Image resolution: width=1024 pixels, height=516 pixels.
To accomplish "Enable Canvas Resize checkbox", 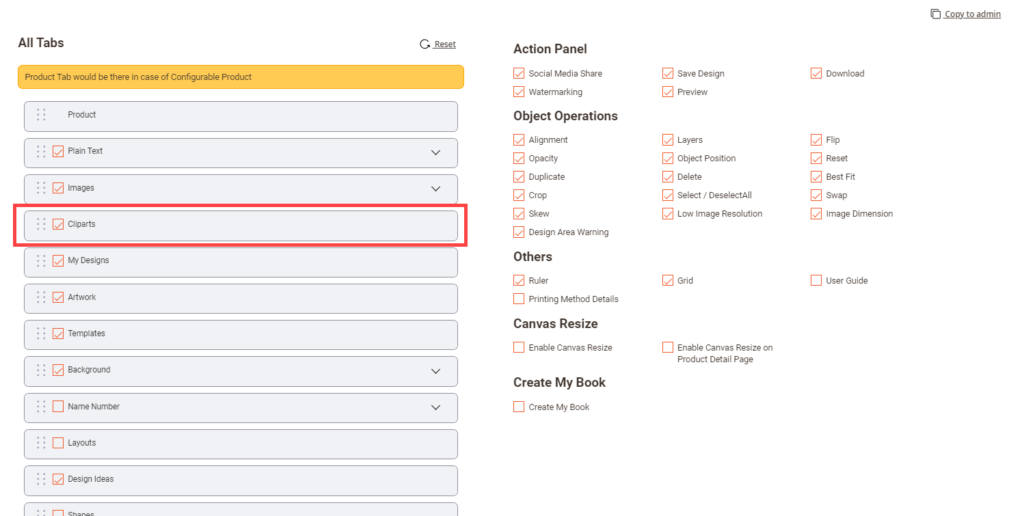I will click(x=519, y=348).
